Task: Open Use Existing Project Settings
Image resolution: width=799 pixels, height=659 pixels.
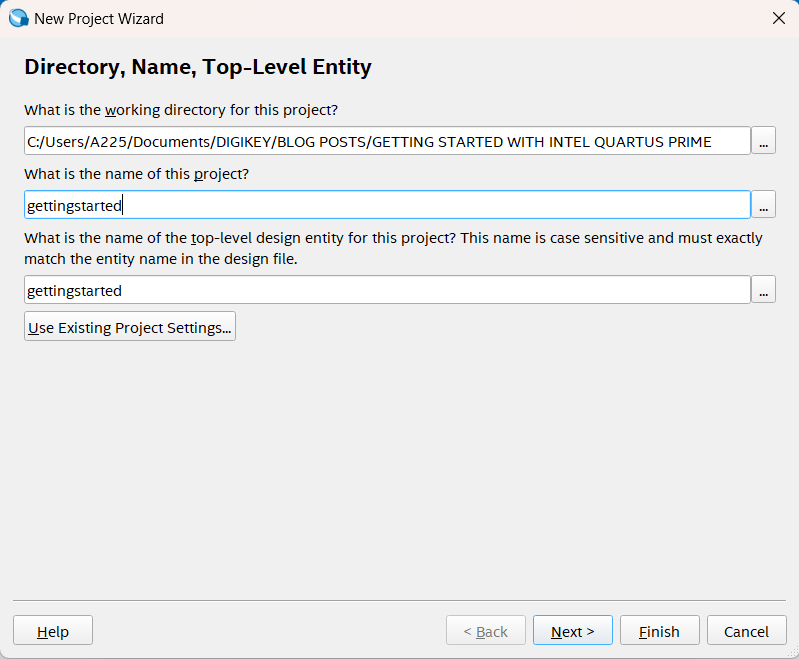Action: (x=130, y=327)
